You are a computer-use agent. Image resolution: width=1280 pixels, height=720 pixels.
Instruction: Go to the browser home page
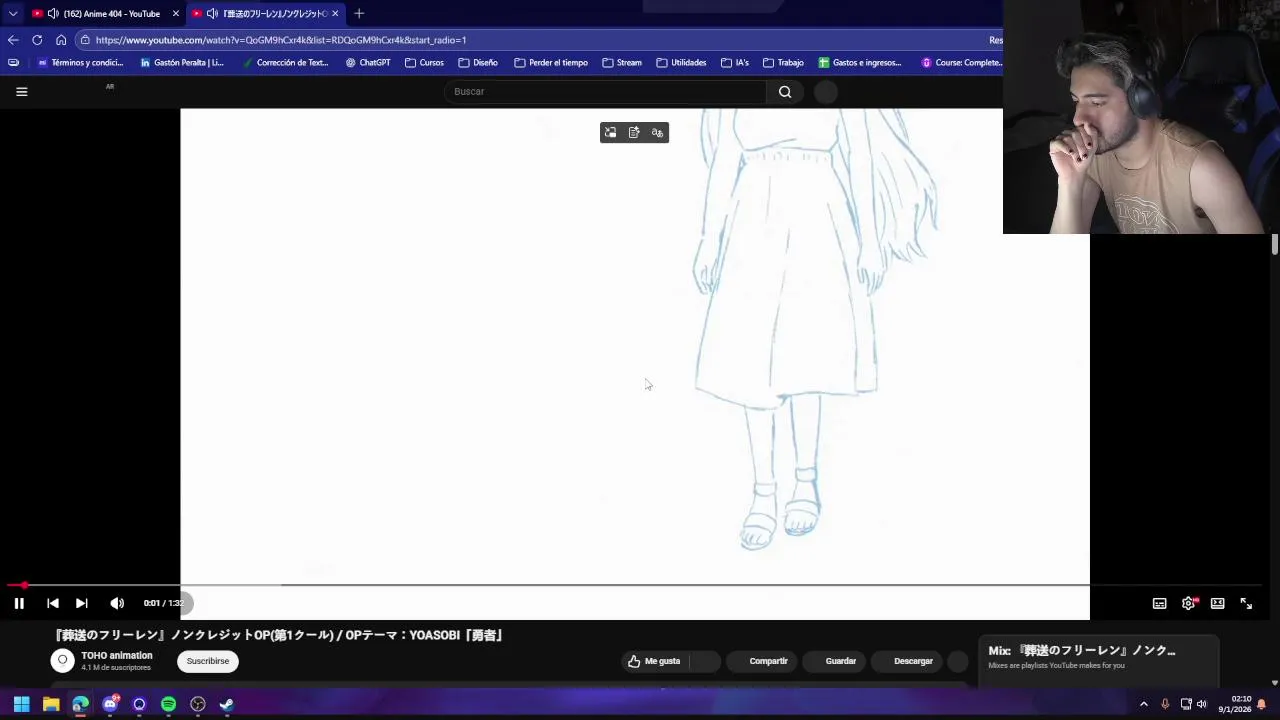(61, 40)
